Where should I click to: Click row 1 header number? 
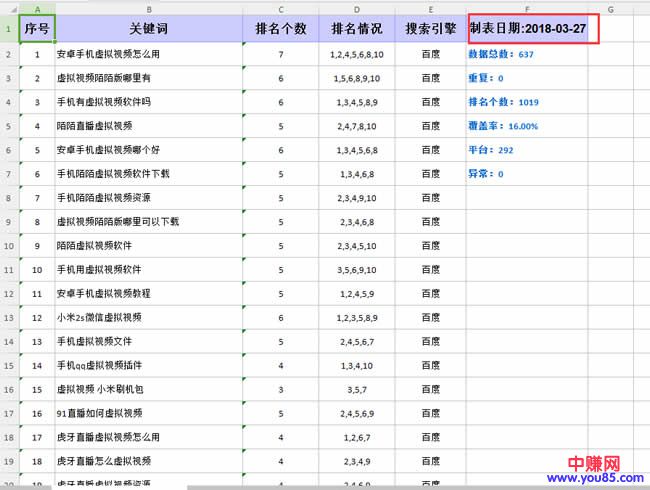9,29
